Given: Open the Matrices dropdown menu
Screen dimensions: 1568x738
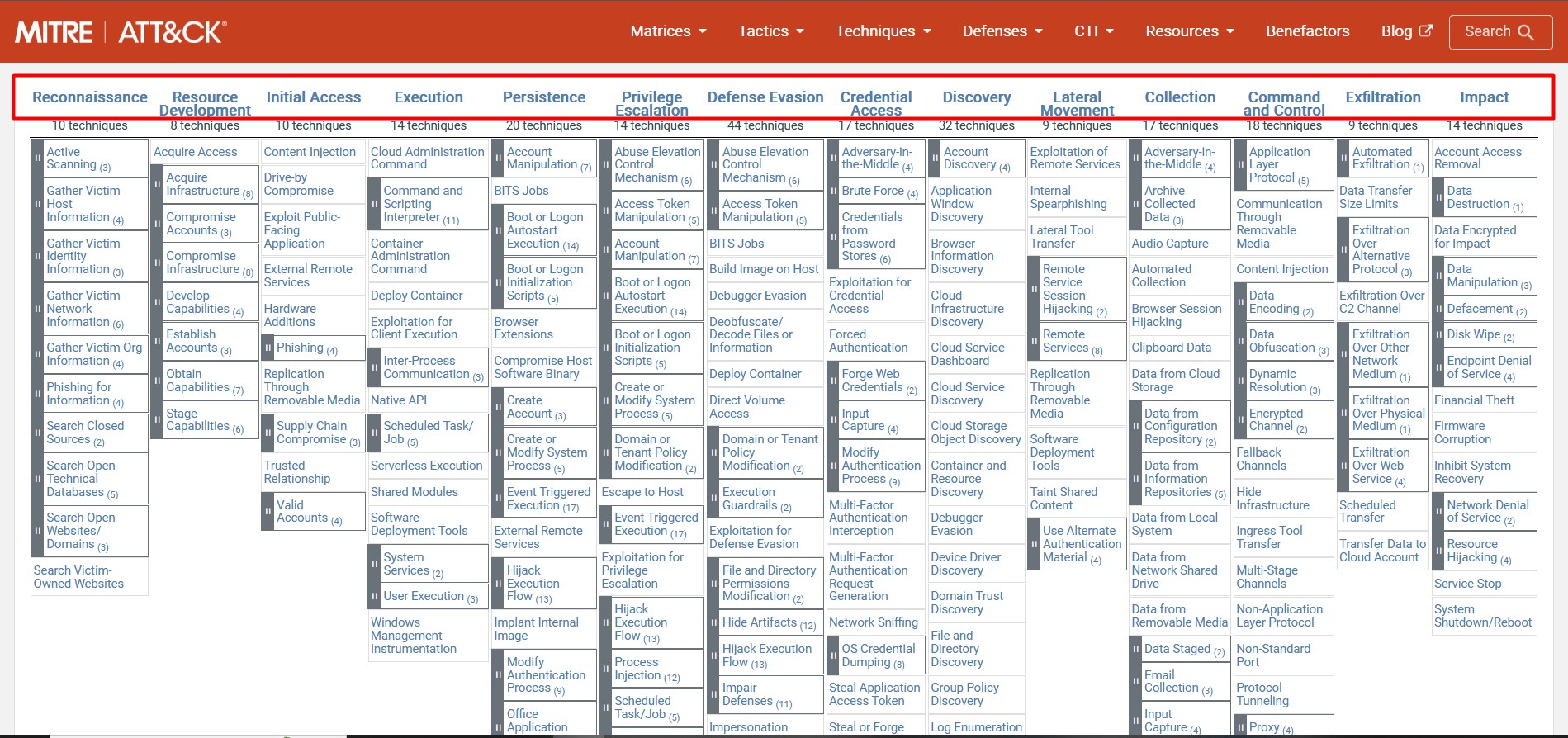Looking at the screenshot, I should point(668,31).
